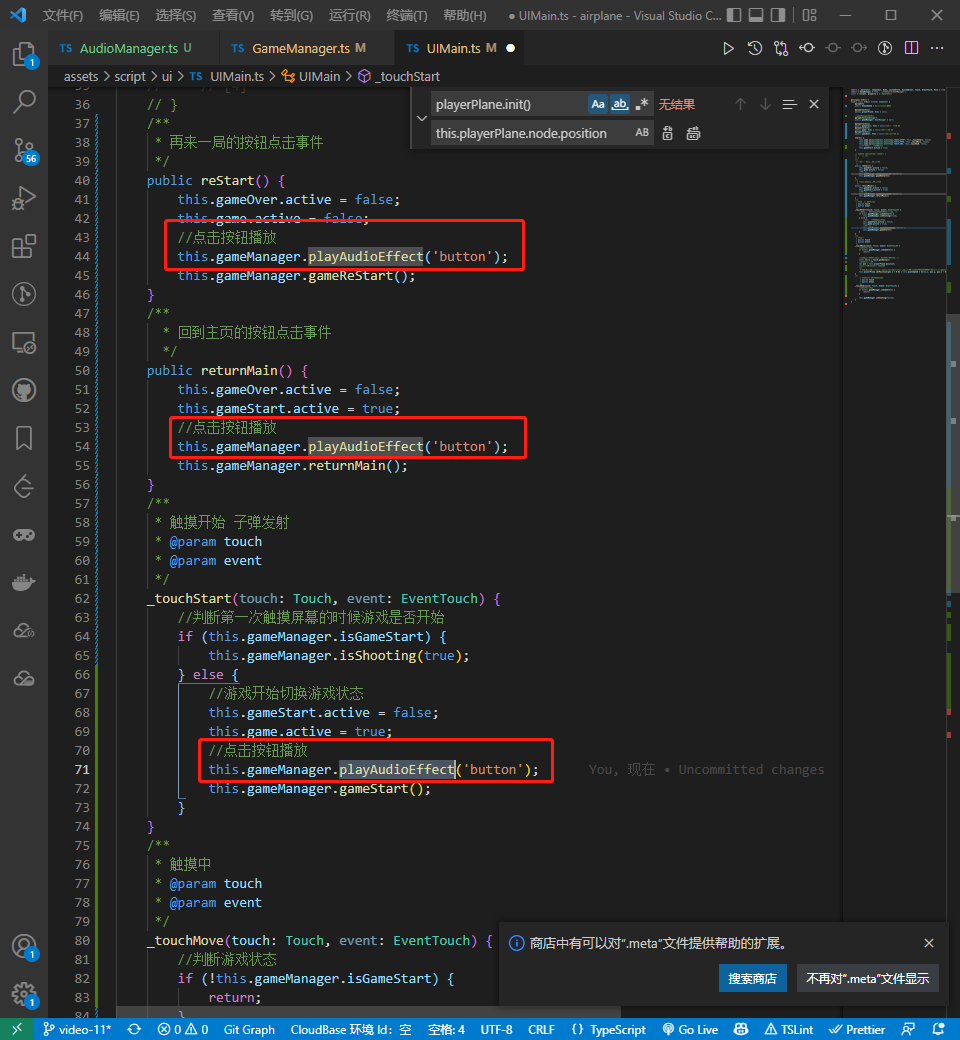The height and width of the screenshot is (1040, 960).
Task: Go to previous match arrow in find widget
Action: coord(740,104)
